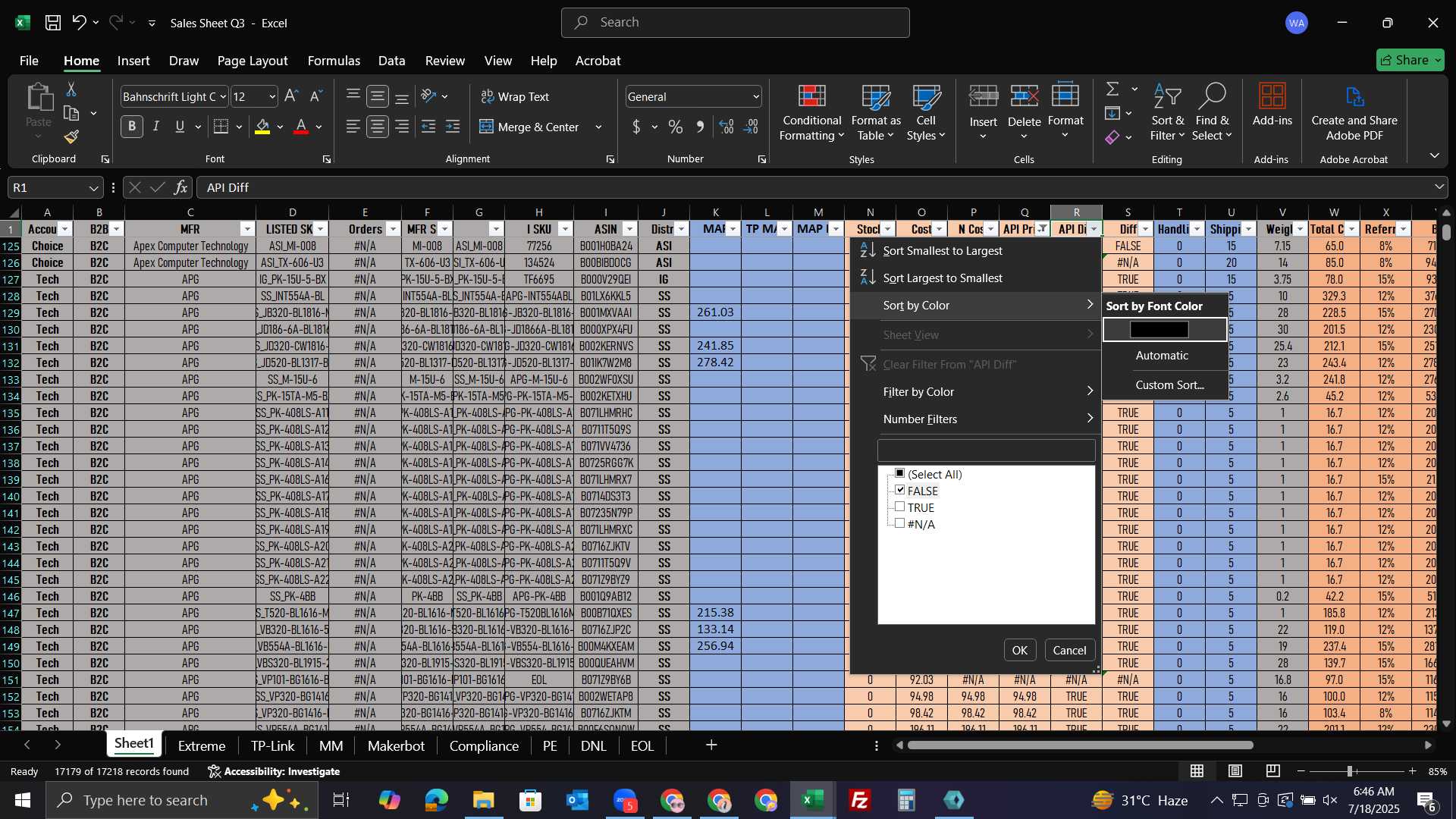
Task: Apply comma style format
Action: point(700,127)
